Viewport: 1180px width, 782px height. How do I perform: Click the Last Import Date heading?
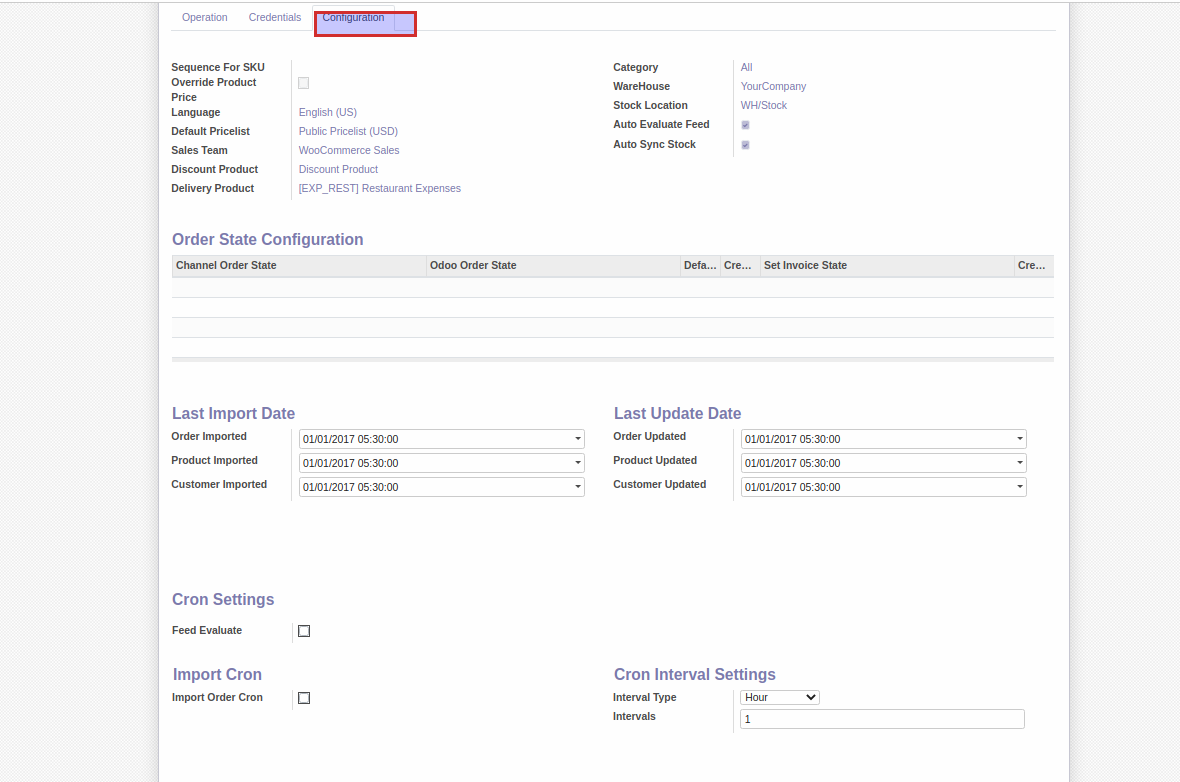click(x=233, y=413)
